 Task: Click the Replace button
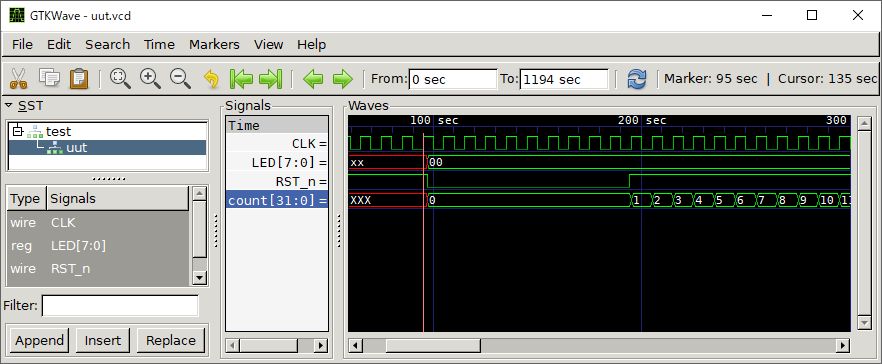171,340
